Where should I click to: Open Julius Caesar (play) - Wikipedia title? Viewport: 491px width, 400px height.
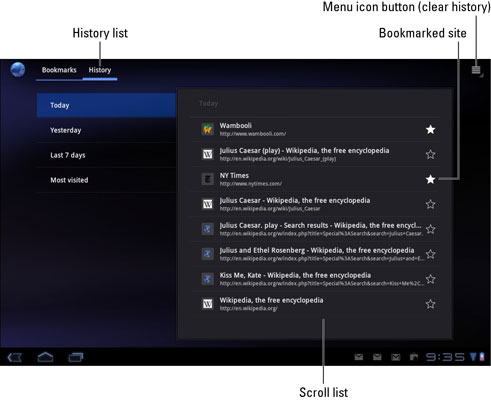pyautogui.click(x=304, y=151)
